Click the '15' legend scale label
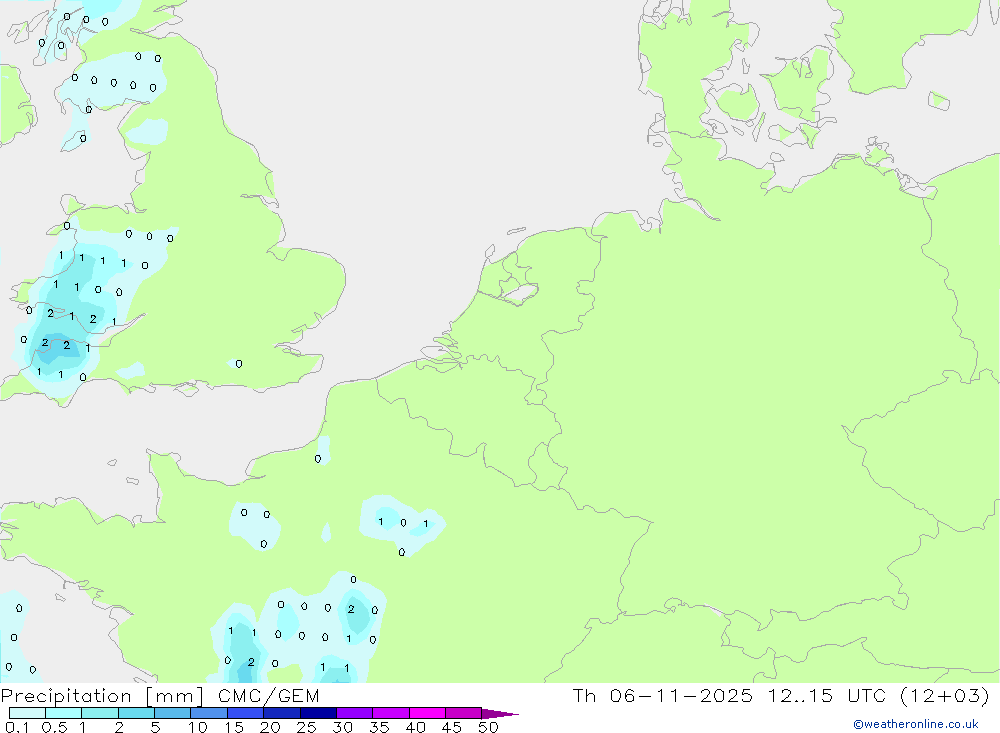The image size is (1000, 733). [x=234, y=727]
